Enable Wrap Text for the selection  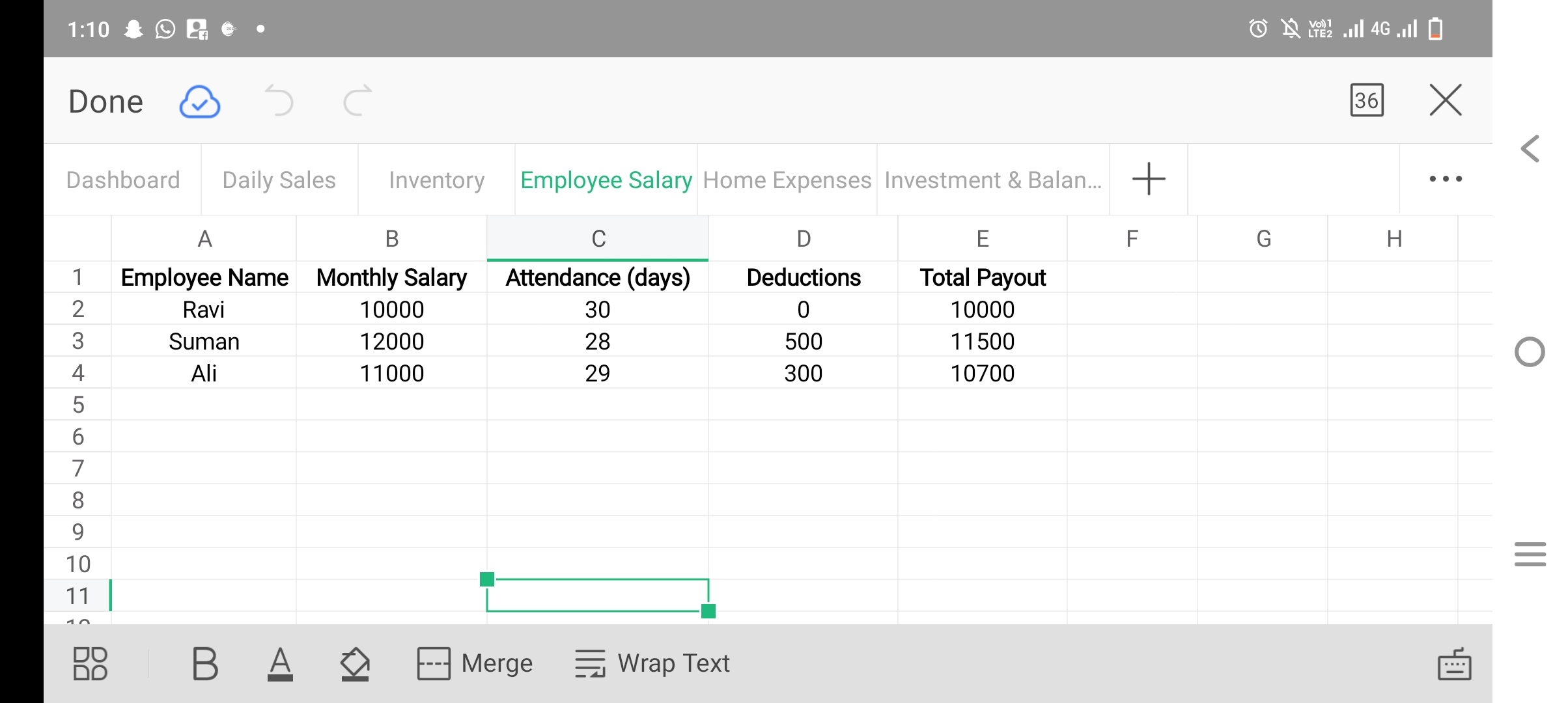pos(653,663)
